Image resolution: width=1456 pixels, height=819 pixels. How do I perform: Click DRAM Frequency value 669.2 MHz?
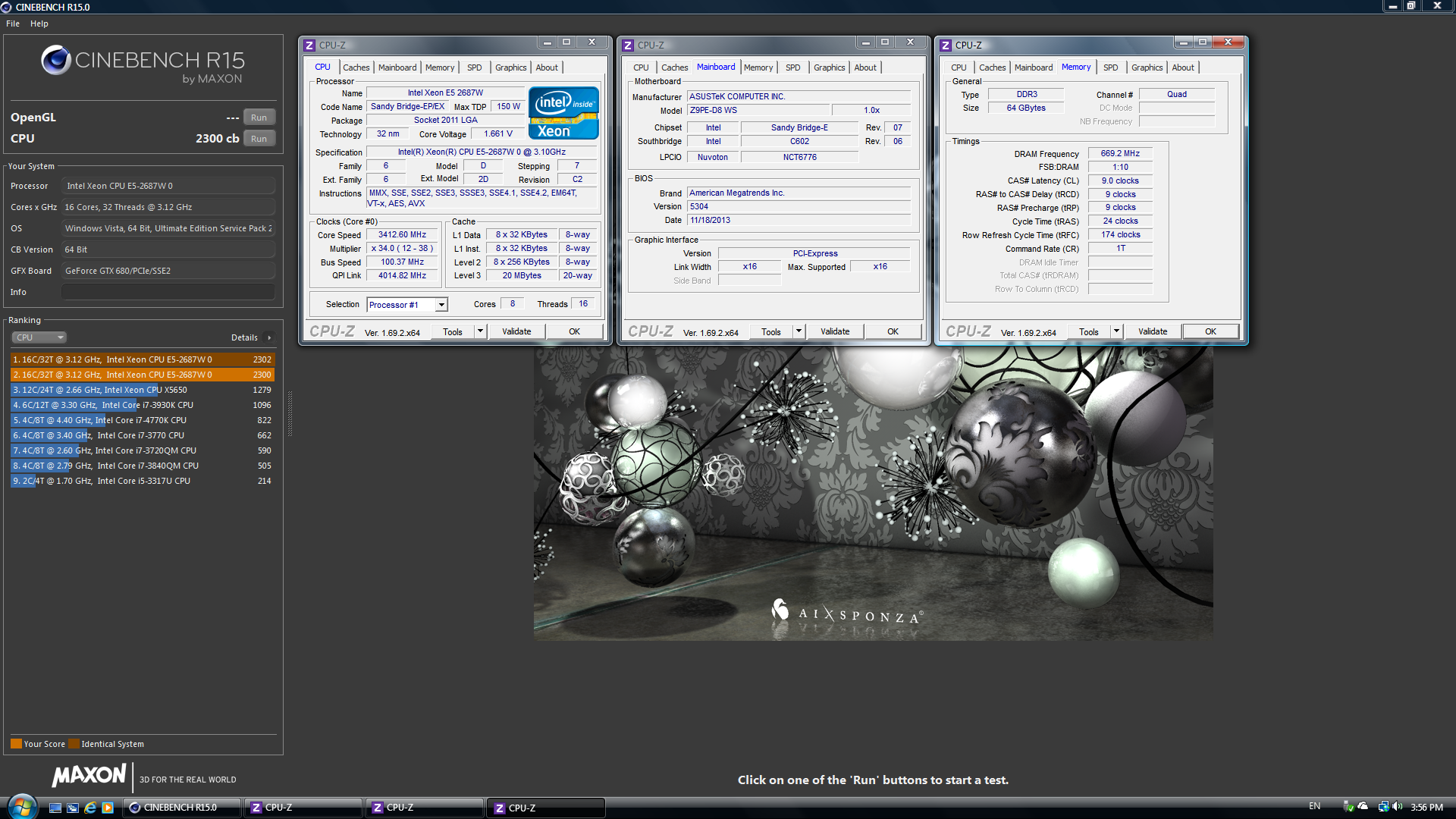[1120, 154]
